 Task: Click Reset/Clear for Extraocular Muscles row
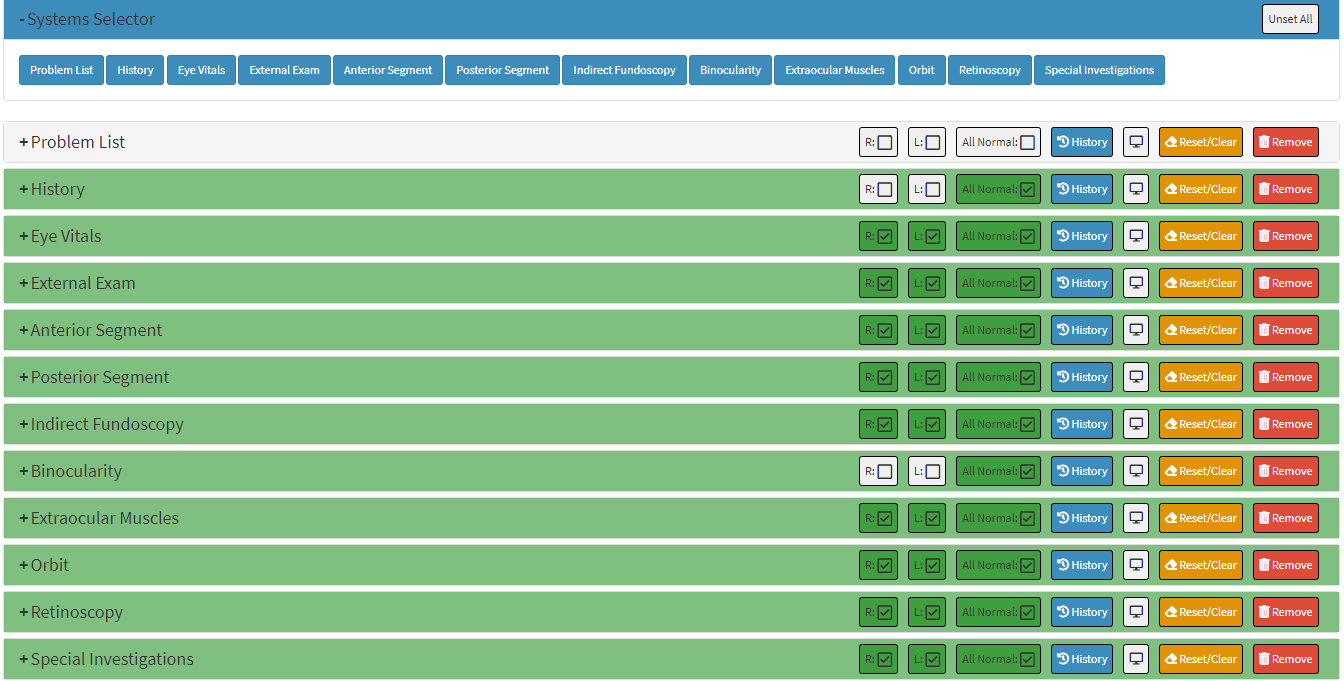click(x=1200, y=518)
